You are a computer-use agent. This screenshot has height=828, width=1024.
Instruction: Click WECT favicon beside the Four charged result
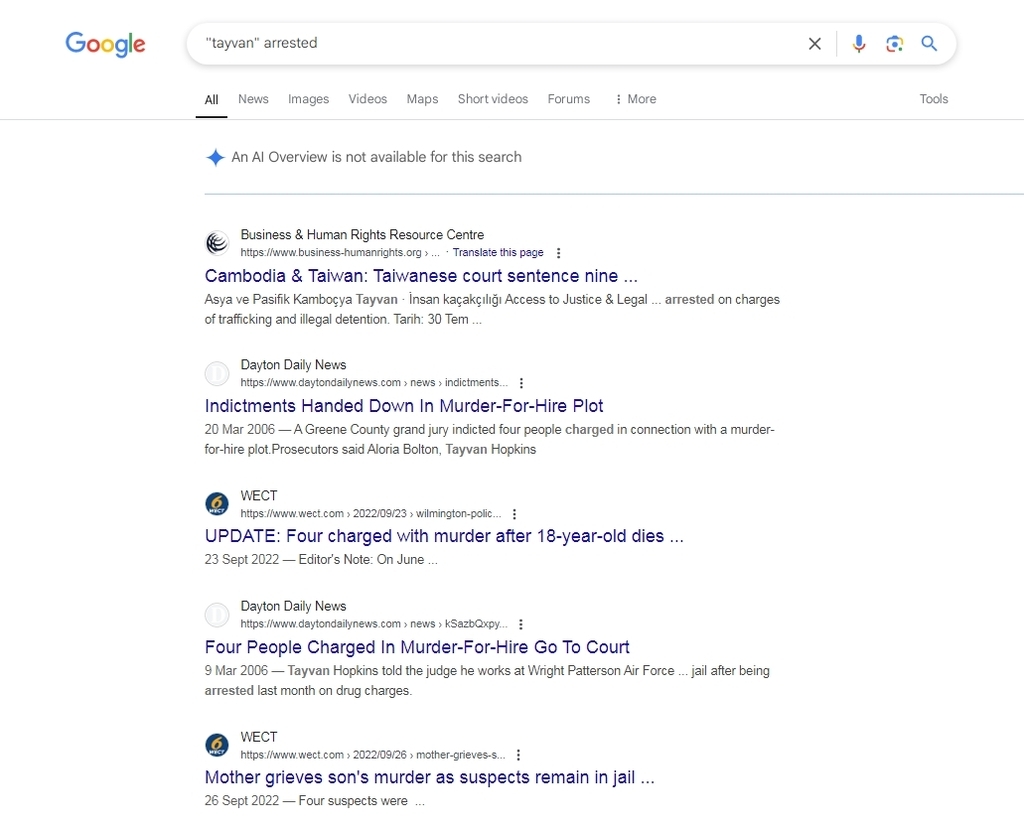click(x=217, y=504)
